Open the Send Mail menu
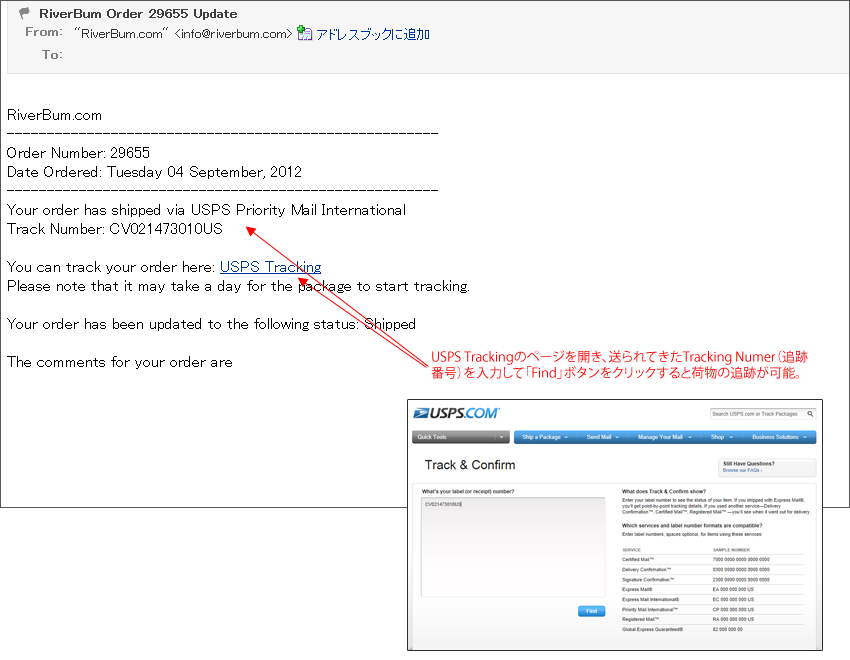Image resolution: width=850 pixels, height=660 pixels. point(602,437)
